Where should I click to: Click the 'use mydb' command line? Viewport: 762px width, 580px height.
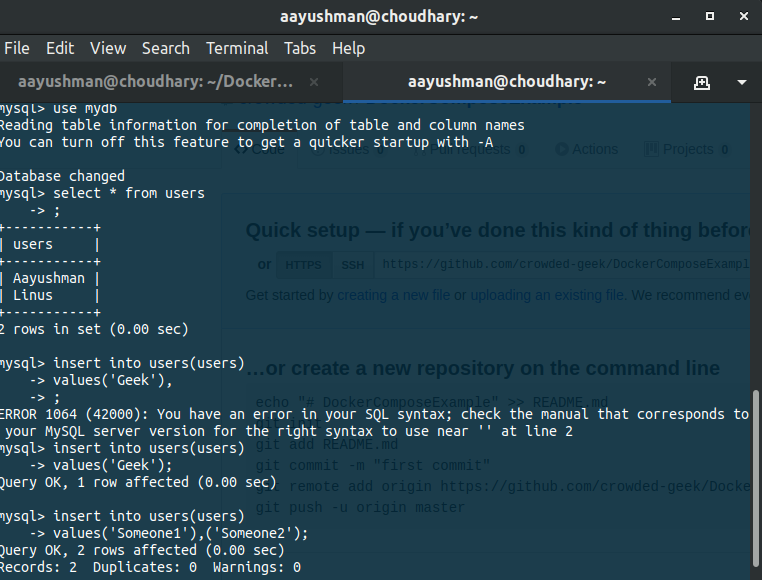(58, 108)
